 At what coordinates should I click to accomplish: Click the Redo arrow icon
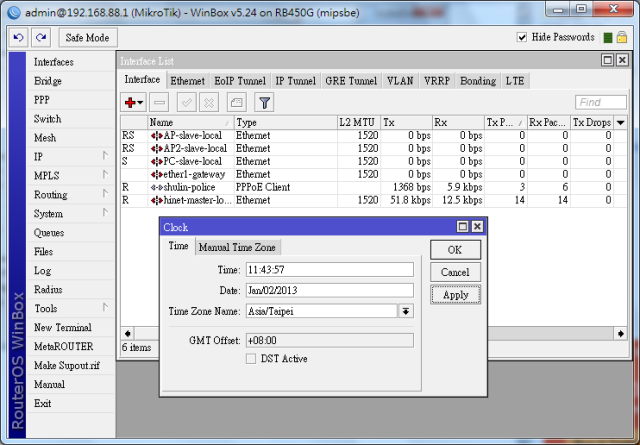click(41, 38)
